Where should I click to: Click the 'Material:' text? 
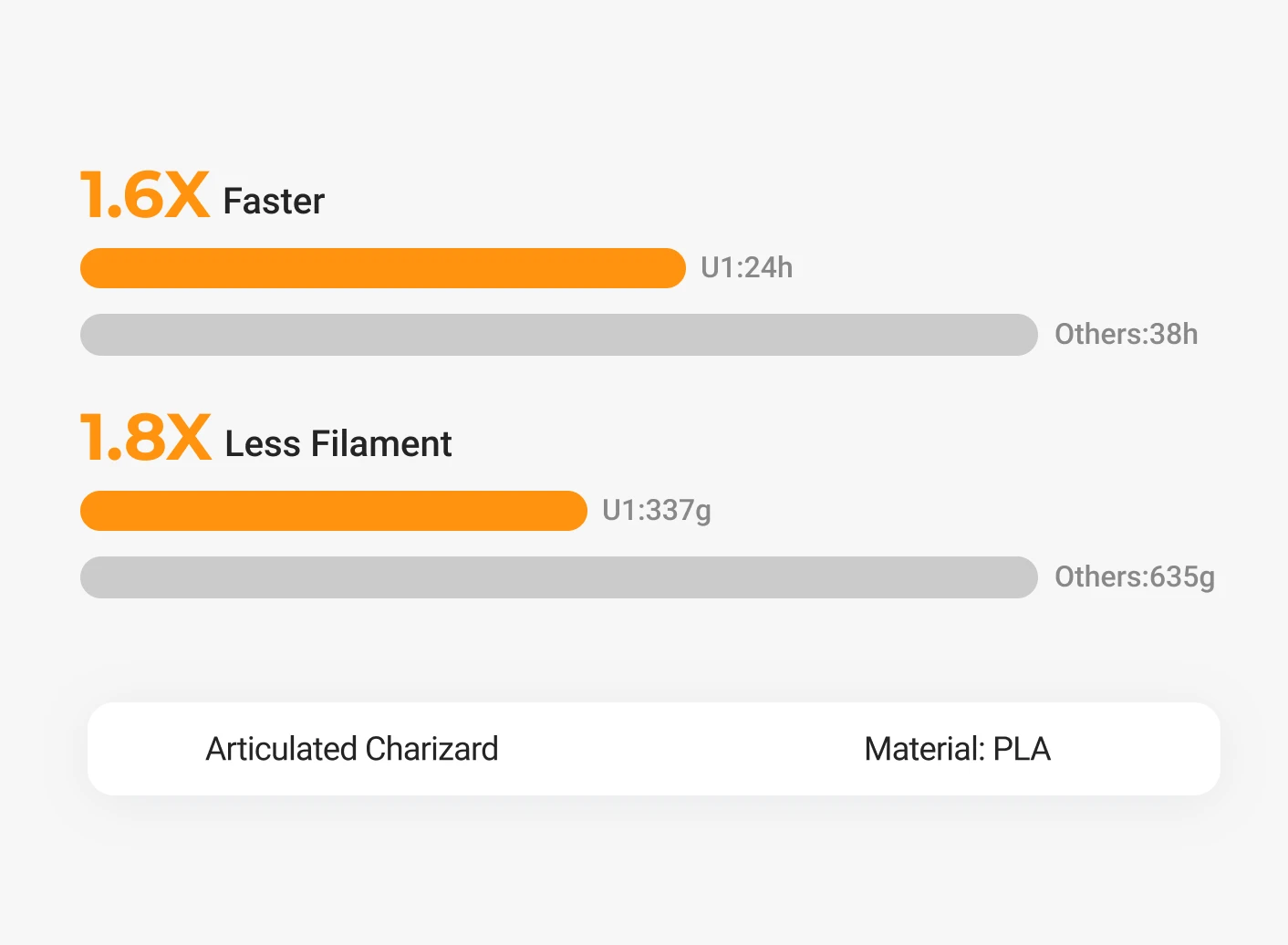coord(924,749)
